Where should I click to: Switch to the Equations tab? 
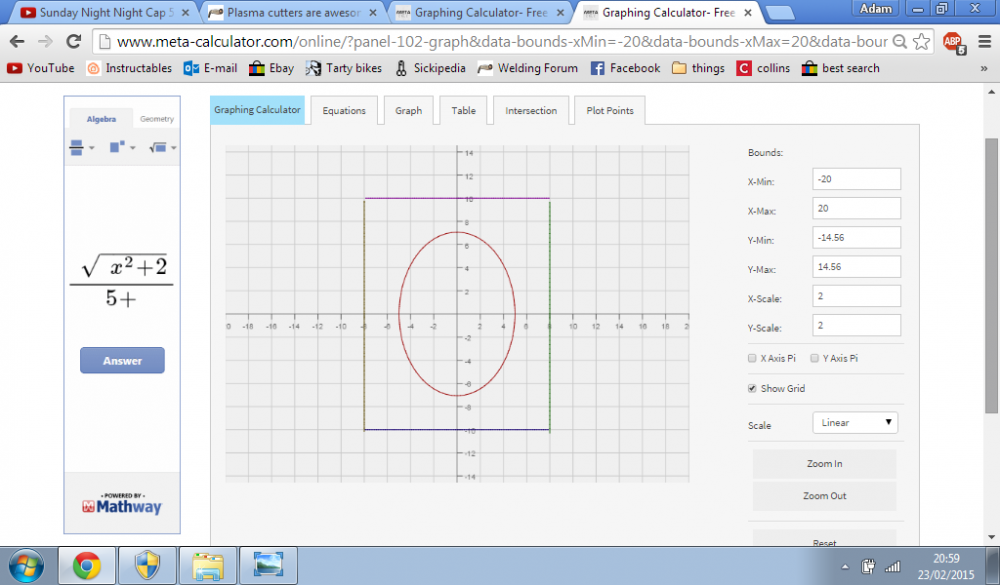344,111
